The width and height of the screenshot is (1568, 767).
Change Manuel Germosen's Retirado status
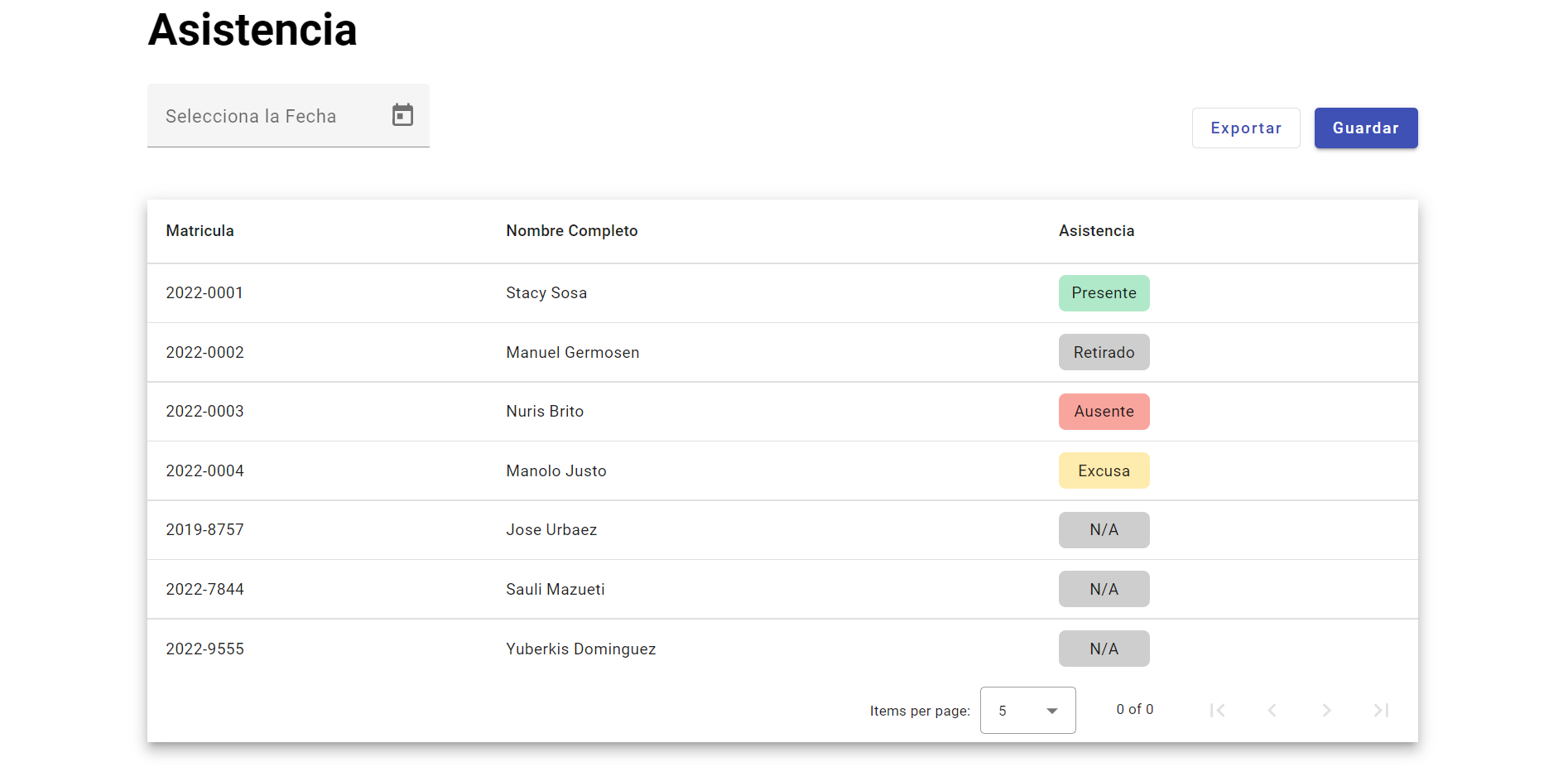point(1104,352)
